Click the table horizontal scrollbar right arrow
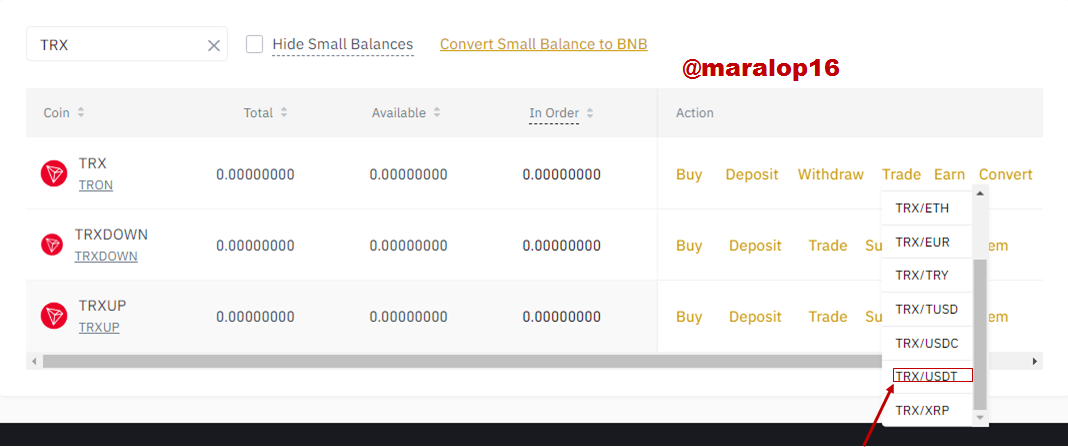1068x447 pixels. tap(1035, 360)
